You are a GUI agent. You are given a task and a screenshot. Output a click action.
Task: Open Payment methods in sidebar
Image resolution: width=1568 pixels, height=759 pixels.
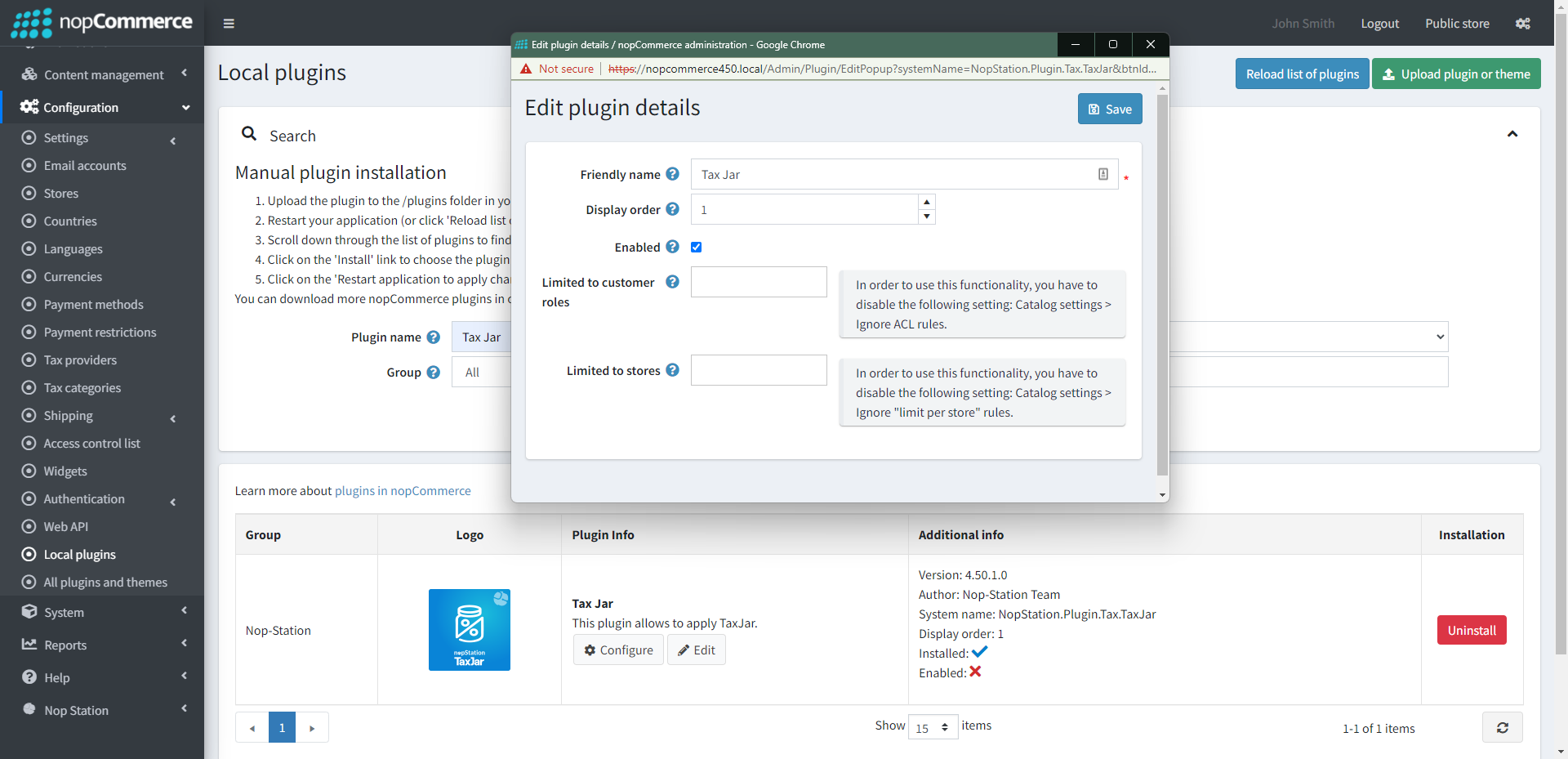pyautogui.click(x=93, y=305)
